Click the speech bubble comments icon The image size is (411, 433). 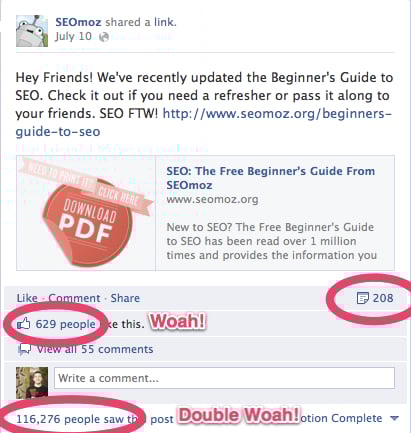(25, 349)
